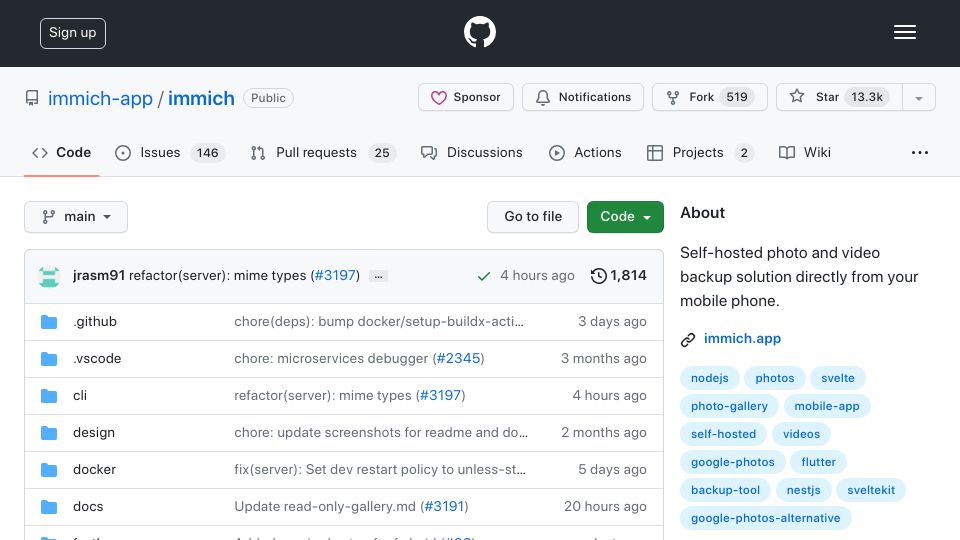This screenshot has width=960, height=540.
Task: Open the cli folder
Action: coord(80,396)
